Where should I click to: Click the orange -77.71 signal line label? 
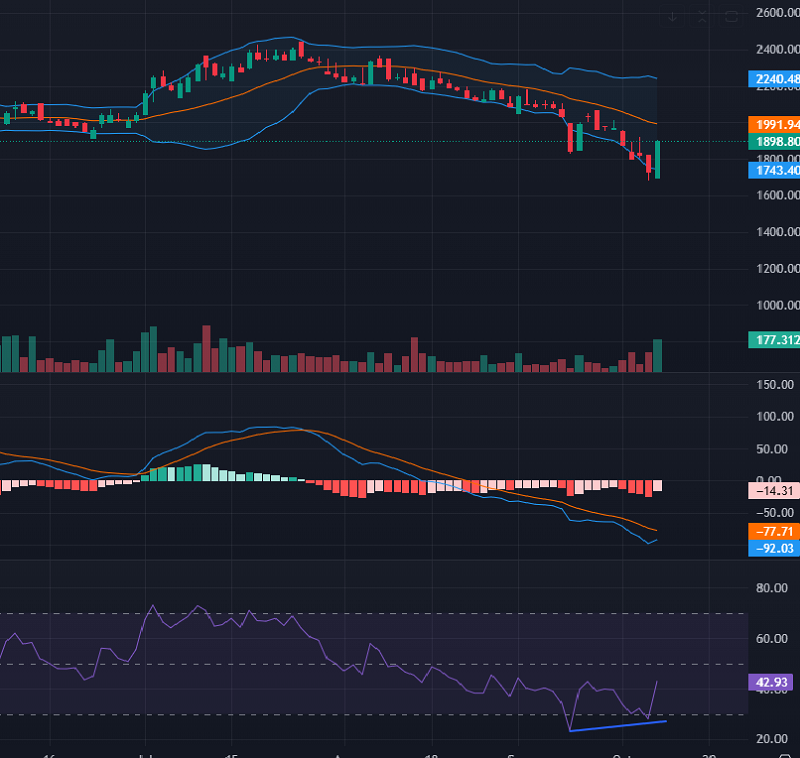coord(773,531)
